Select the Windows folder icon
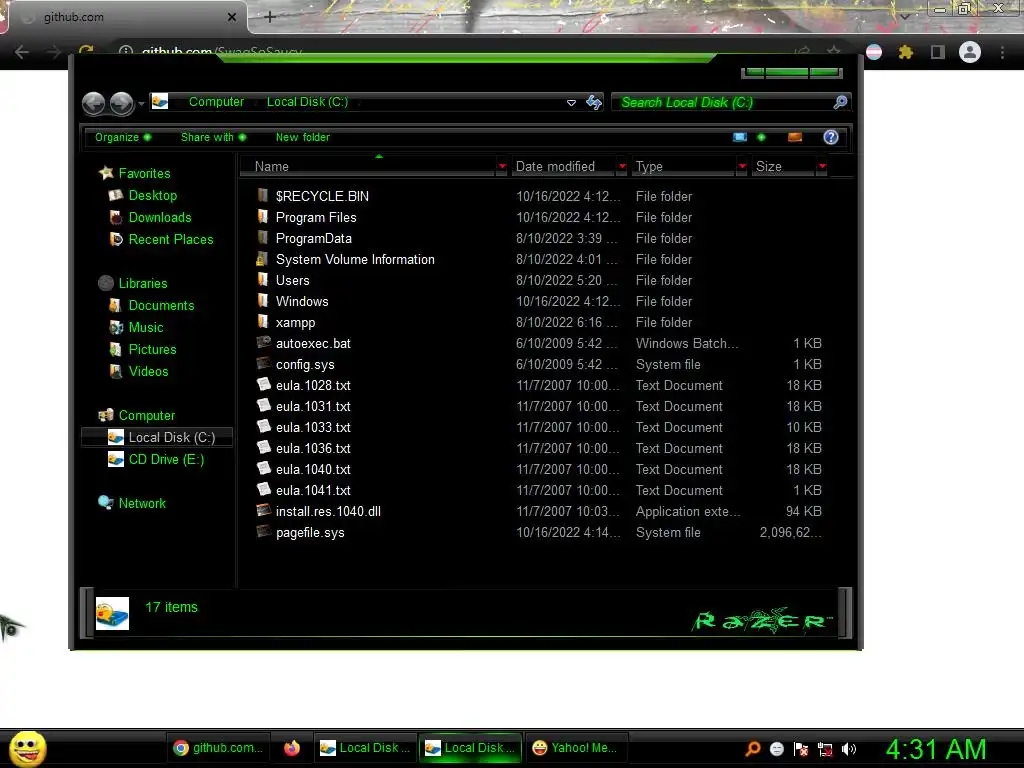Viewport: 1024px width, 768px height. (x=263, y=300)
